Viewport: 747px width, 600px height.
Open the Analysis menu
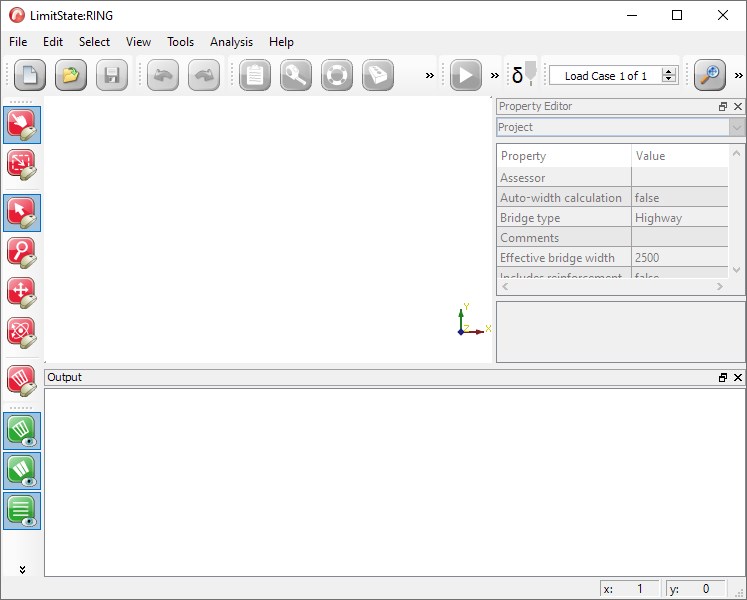[x=232, y=42]
